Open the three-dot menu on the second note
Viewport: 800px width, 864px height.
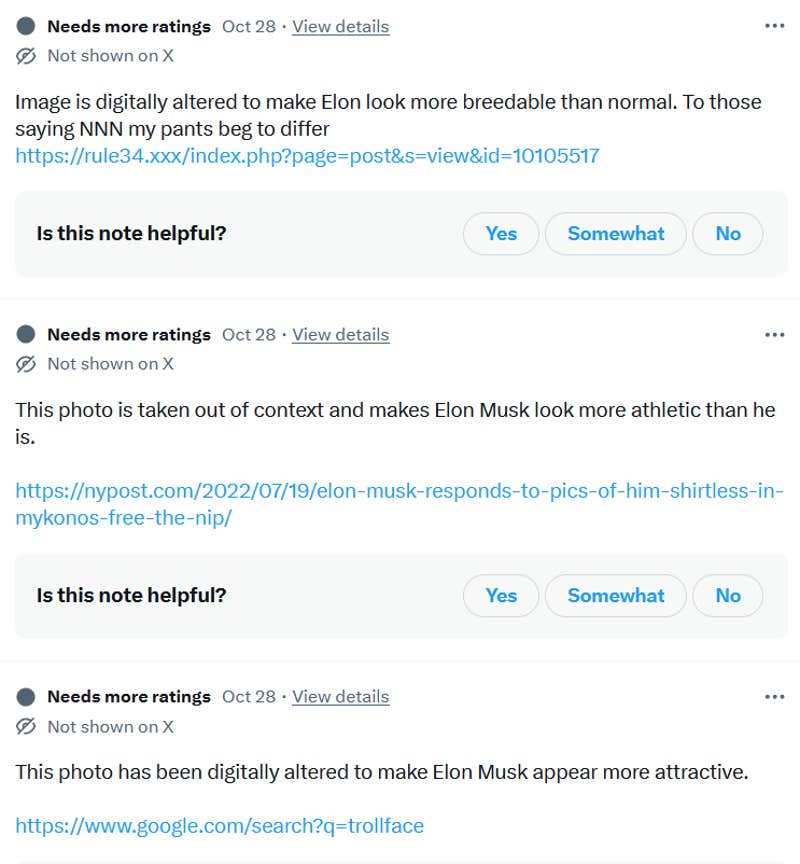pyautogui.click(x=774, y=334)
